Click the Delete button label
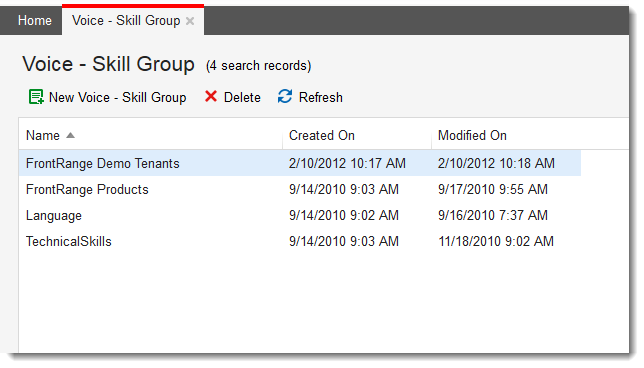The image size is (644, 368). pos(242,97)
